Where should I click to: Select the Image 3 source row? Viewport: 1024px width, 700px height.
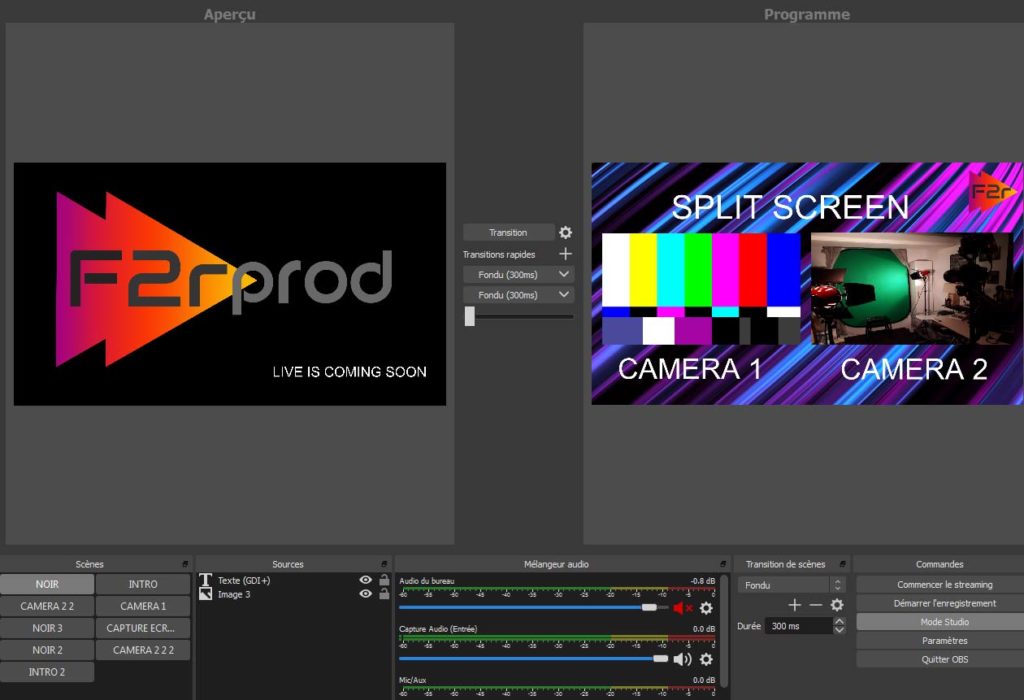pyautogui.click(x=295, y=594)
